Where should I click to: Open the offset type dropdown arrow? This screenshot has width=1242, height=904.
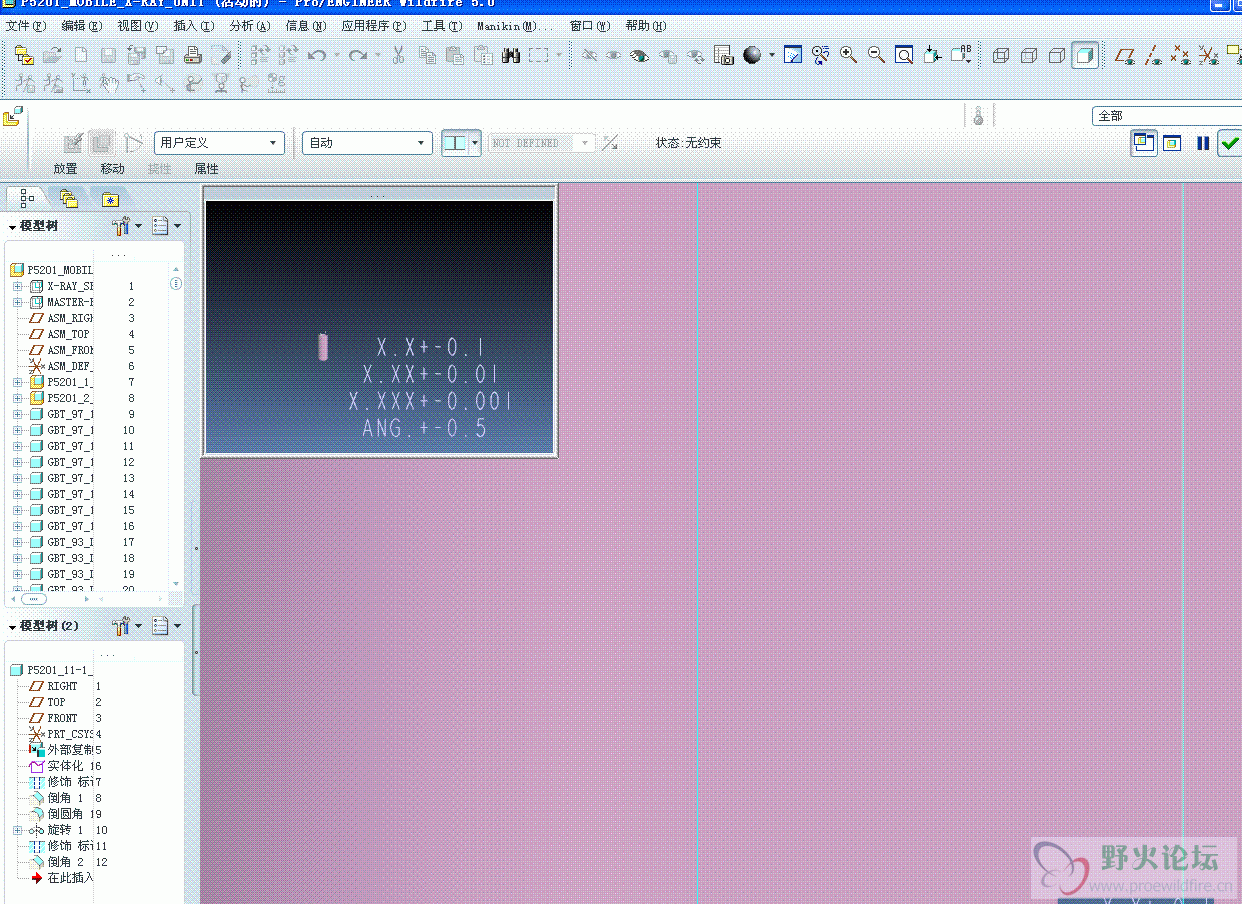pyautogui.click(x=586, y=143)
